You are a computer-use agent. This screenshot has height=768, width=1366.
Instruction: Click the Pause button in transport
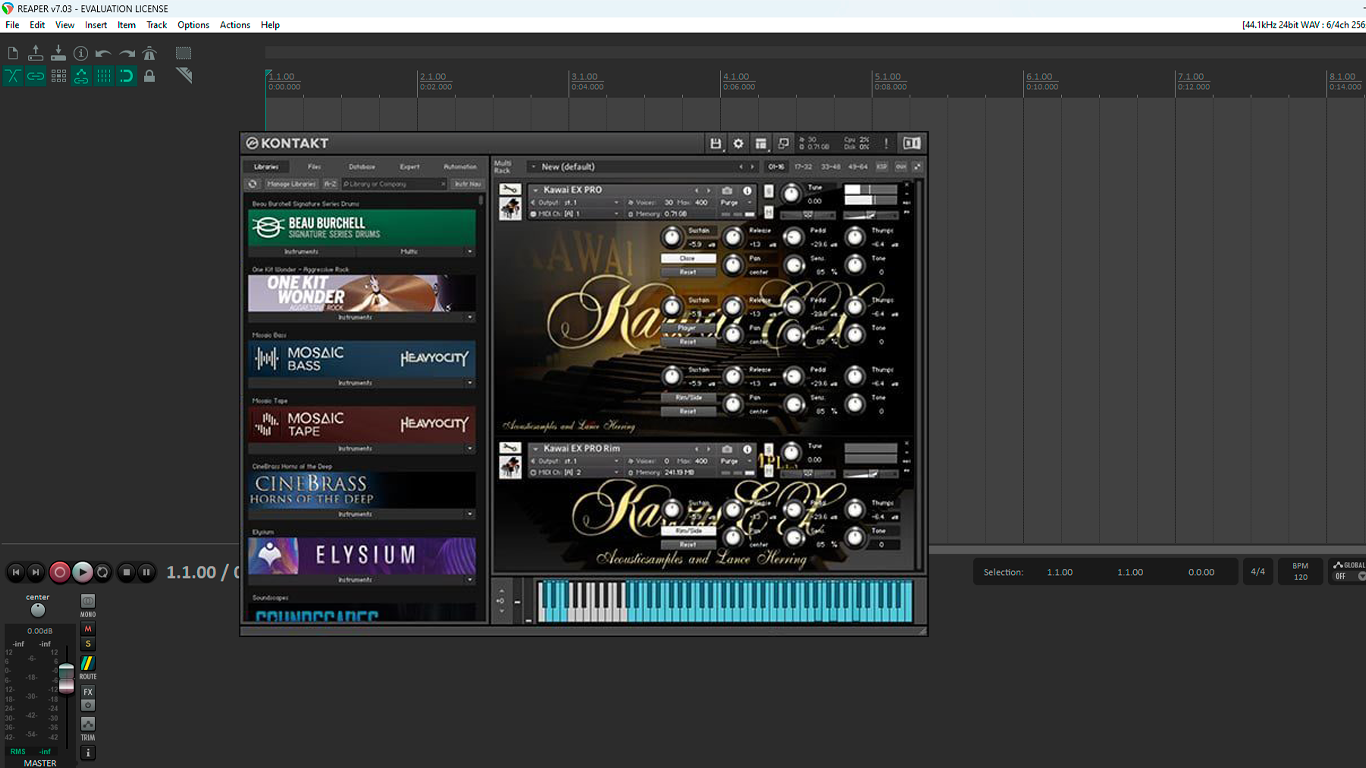point(146,572)
